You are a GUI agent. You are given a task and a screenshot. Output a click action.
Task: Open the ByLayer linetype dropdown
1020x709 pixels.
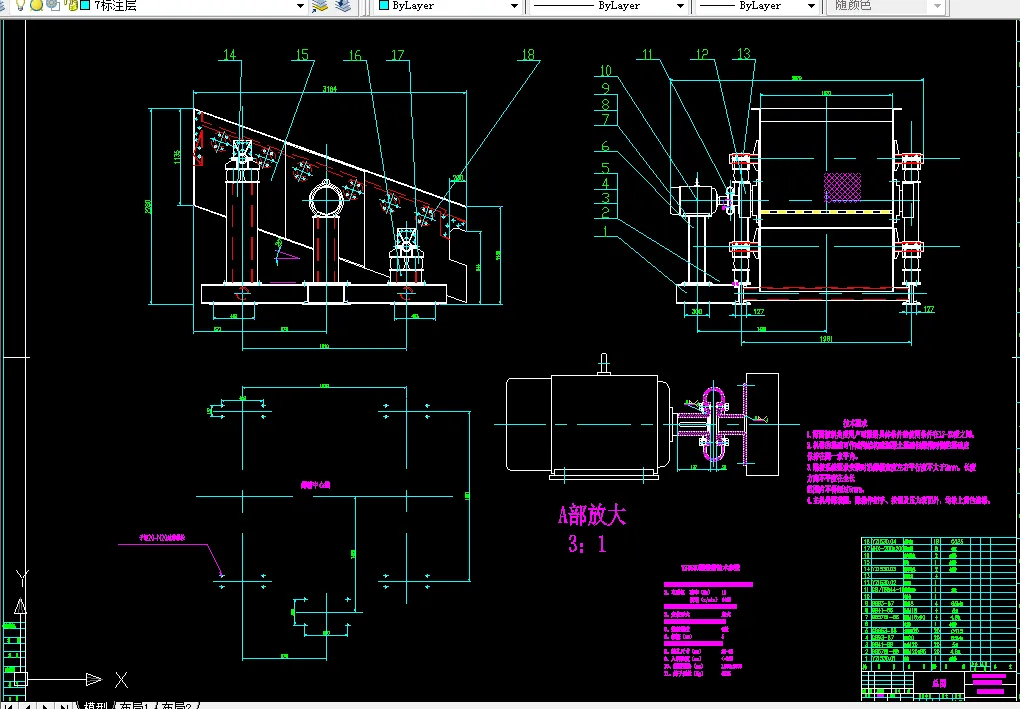click(x=680, y=6)
